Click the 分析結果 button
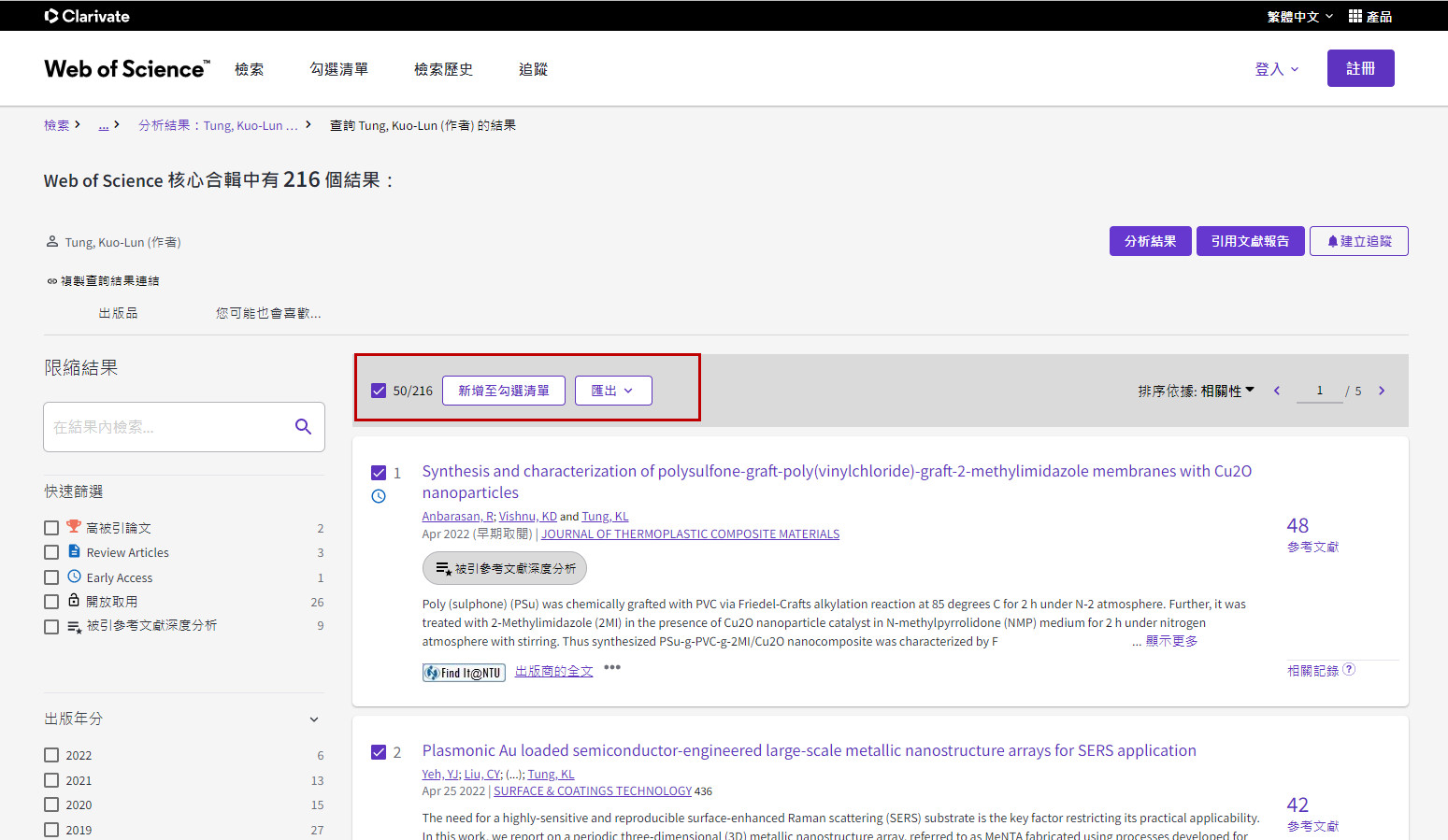This screenshot has width=1448, height=840. pyautogui.click(x=1150, y=241)
